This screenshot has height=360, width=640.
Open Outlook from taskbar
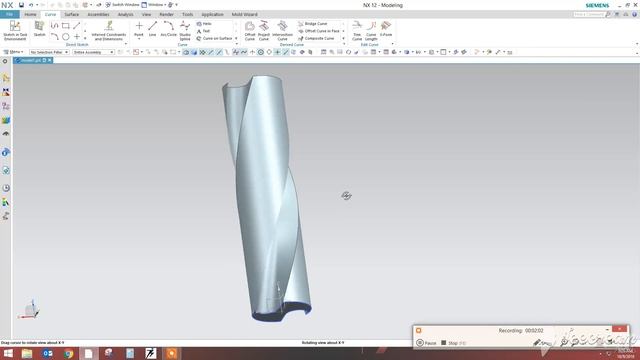tap(47, 353)
